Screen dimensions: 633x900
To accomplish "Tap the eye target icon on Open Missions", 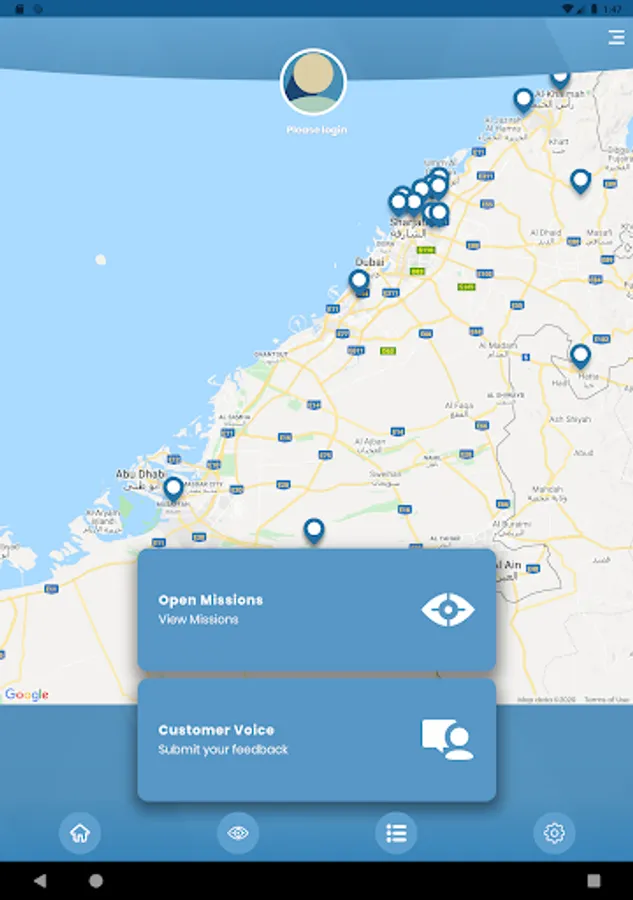I will (448, 610).
